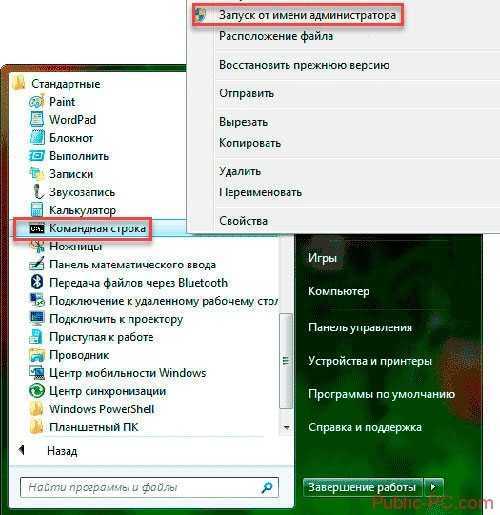This screenshot has width=500, height=515.
Task: Click the Найти программы и файлы field
Action: (149, 487)
